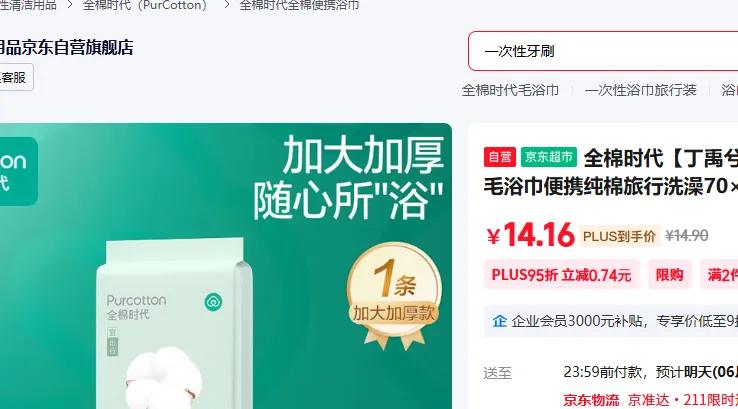This screenshot has width=738, height=409.
Task: Click the breadcrumb arrow before 全棉时代全棉便携浴巾
Action: click(227, 5)
